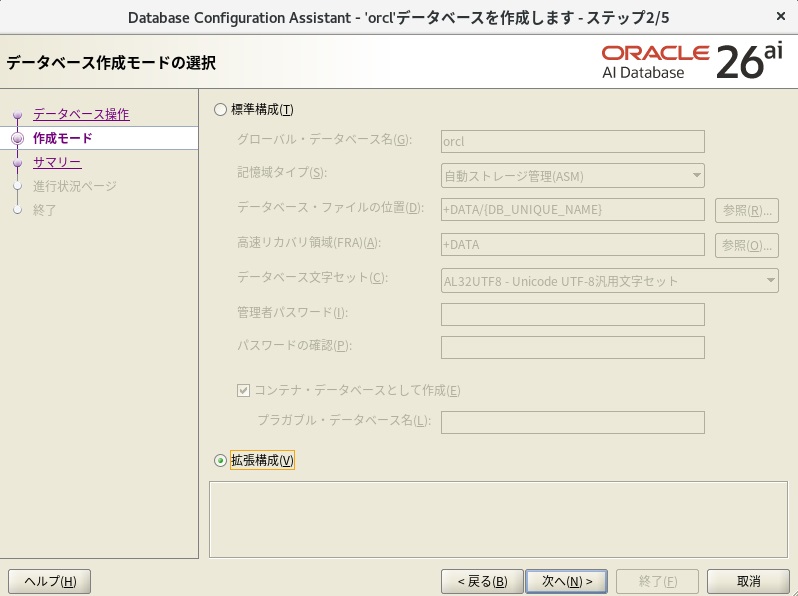Click the message area below 拡張構成
This screenshot has height=596, width=798.
(x=498, y=520)
